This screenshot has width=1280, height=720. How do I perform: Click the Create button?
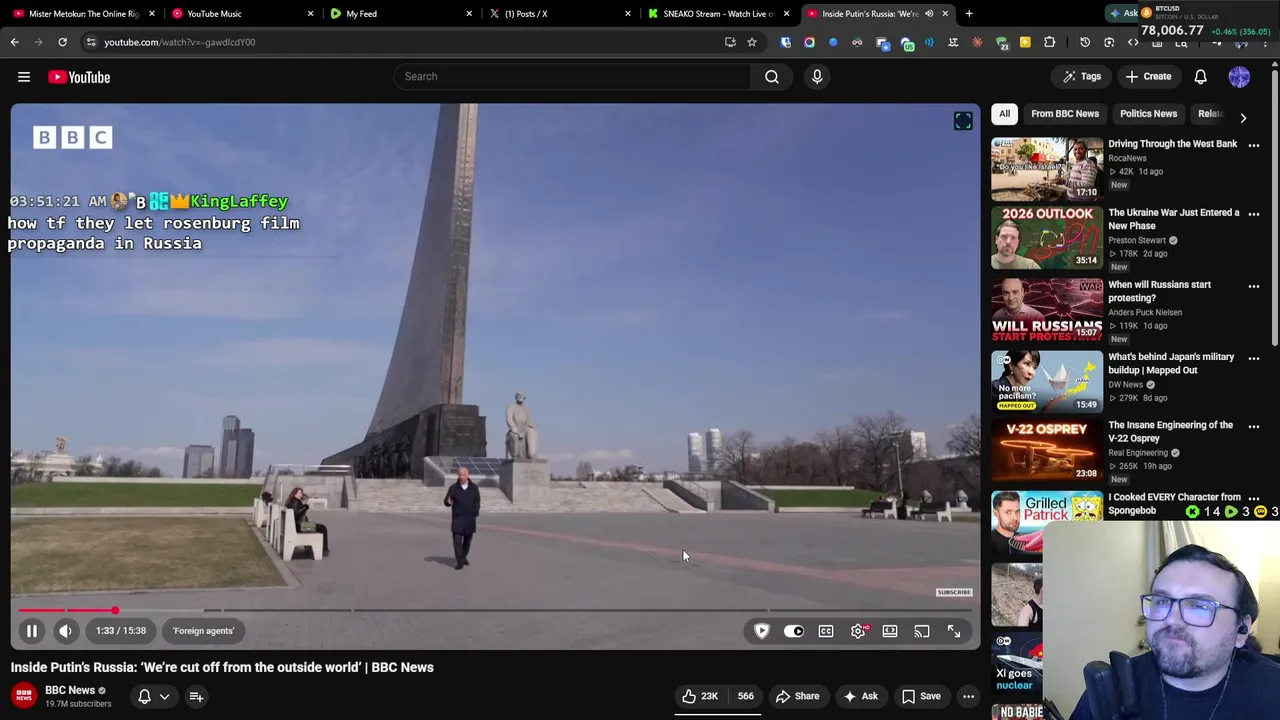(1148, 76)
